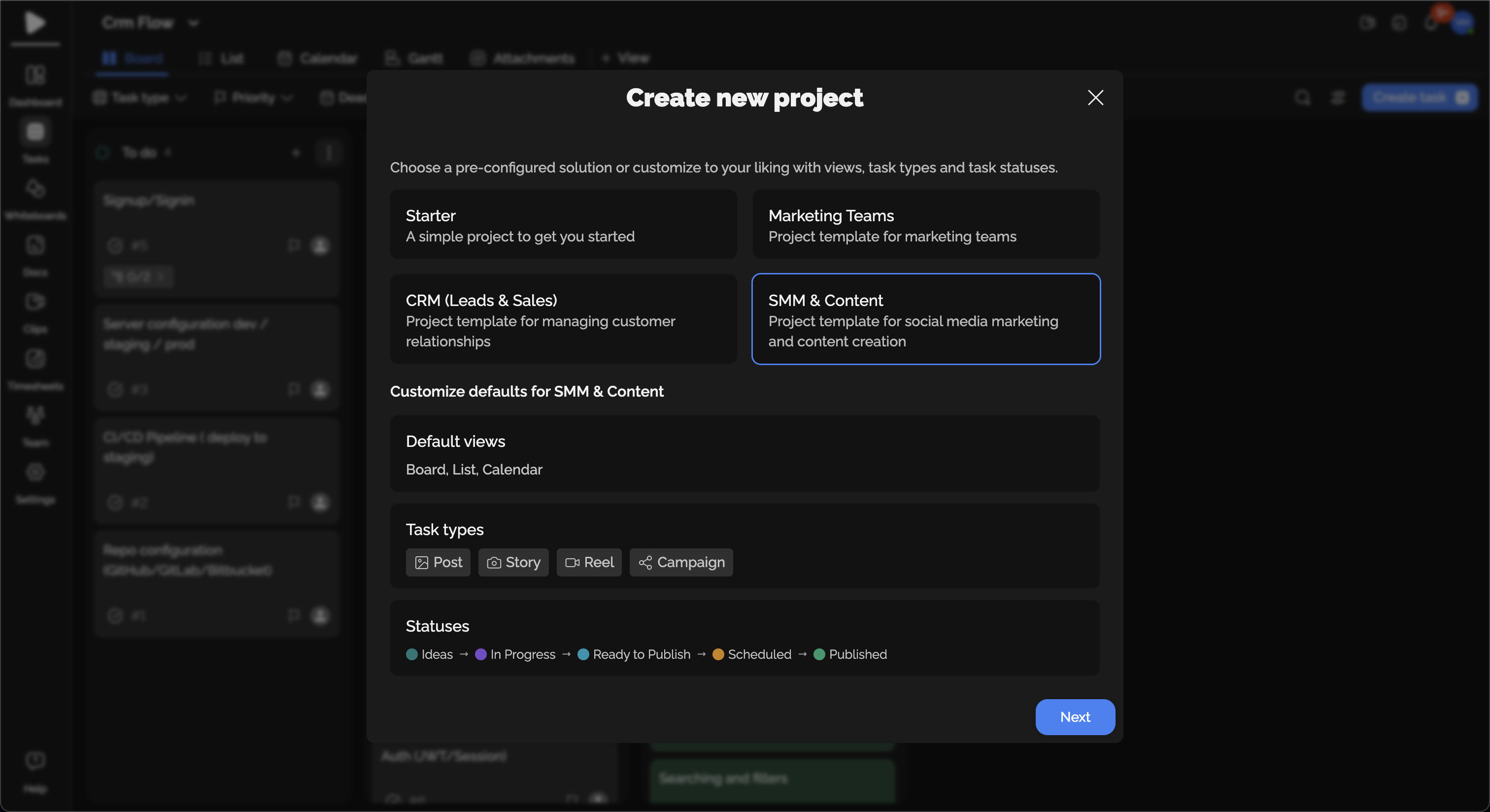Click the orange Scheduled status dot
Image resolution: width=1490 pixels, height=812 pixels.
(x=718, y=654)
